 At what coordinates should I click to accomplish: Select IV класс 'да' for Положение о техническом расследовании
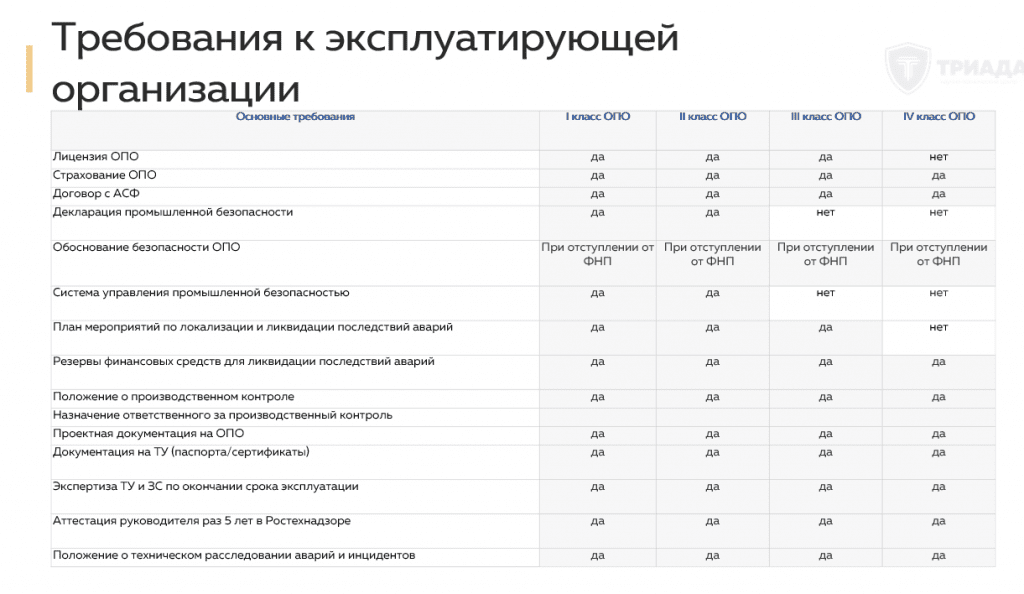tap(938, 556)
